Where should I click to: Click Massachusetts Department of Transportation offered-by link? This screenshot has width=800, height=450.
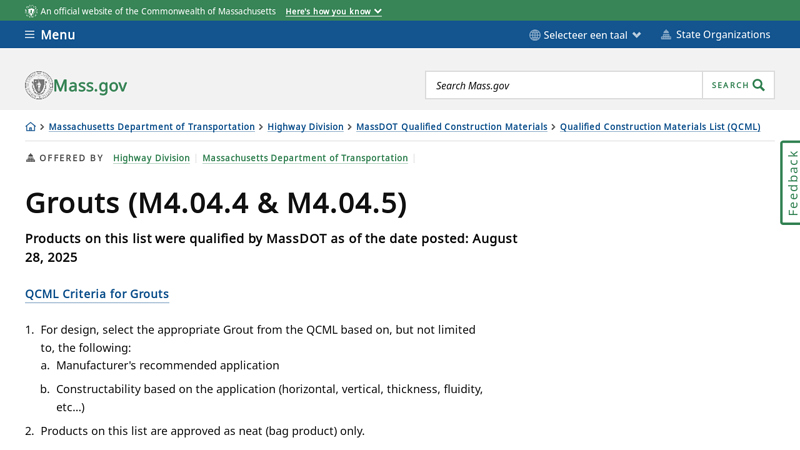pyautogui.click(x=305, y=158)
